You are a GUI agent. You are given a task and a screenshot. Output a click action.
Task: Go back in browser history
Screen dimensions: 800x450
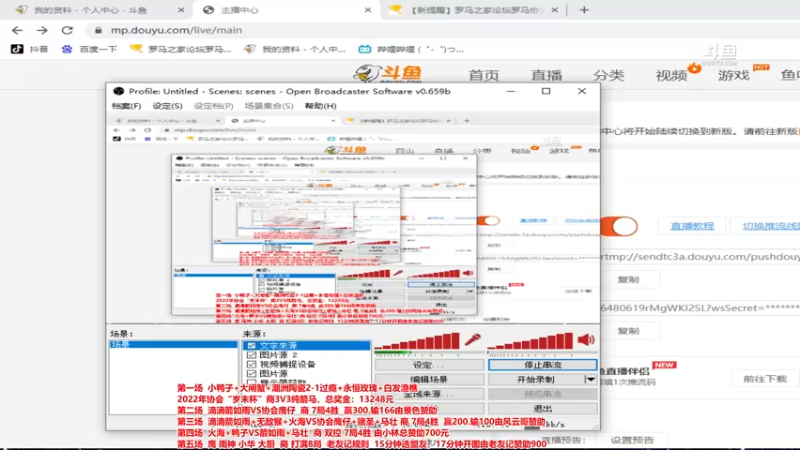pos(17,31)
